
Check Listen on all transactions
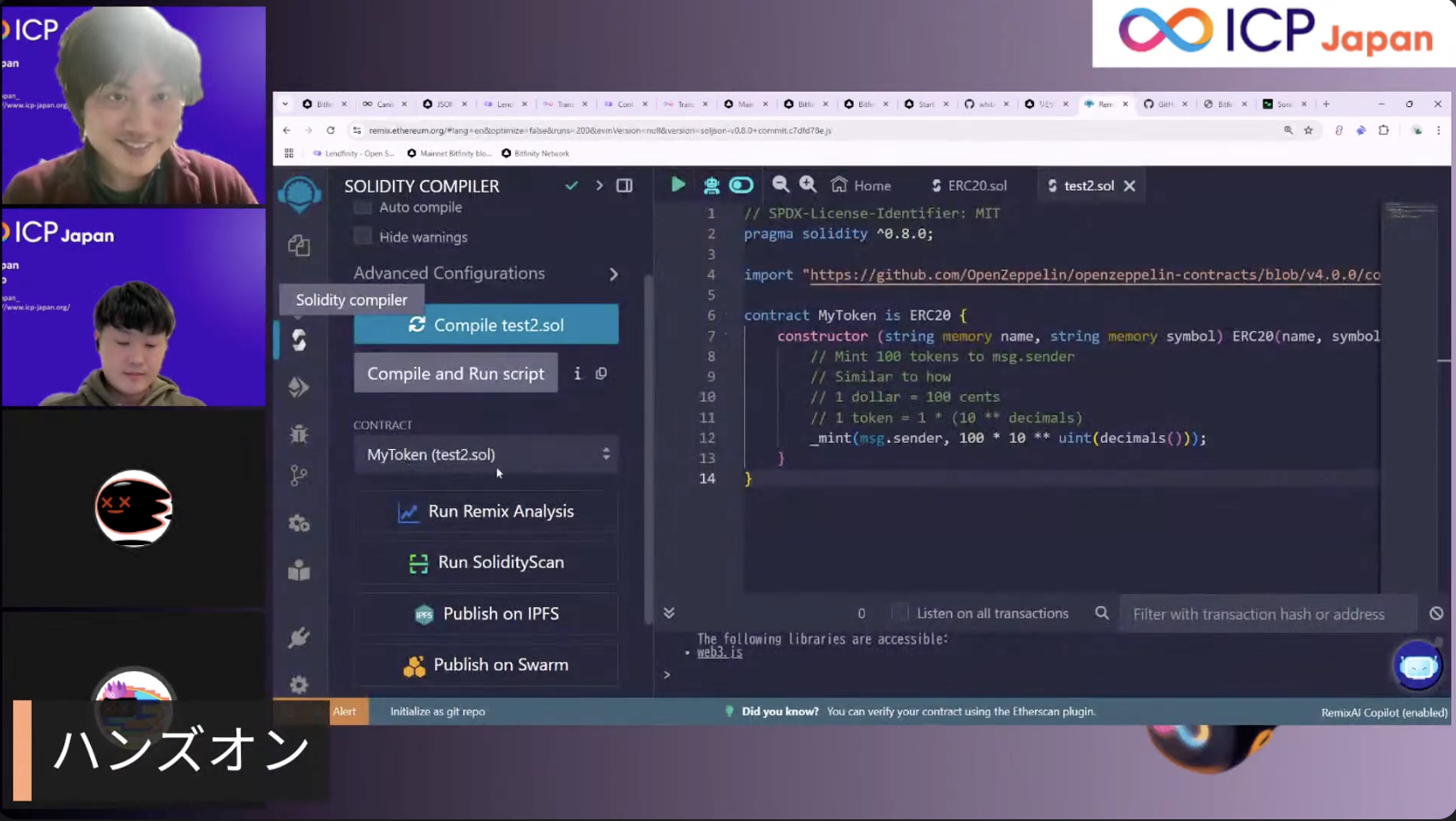coord(899,614)
